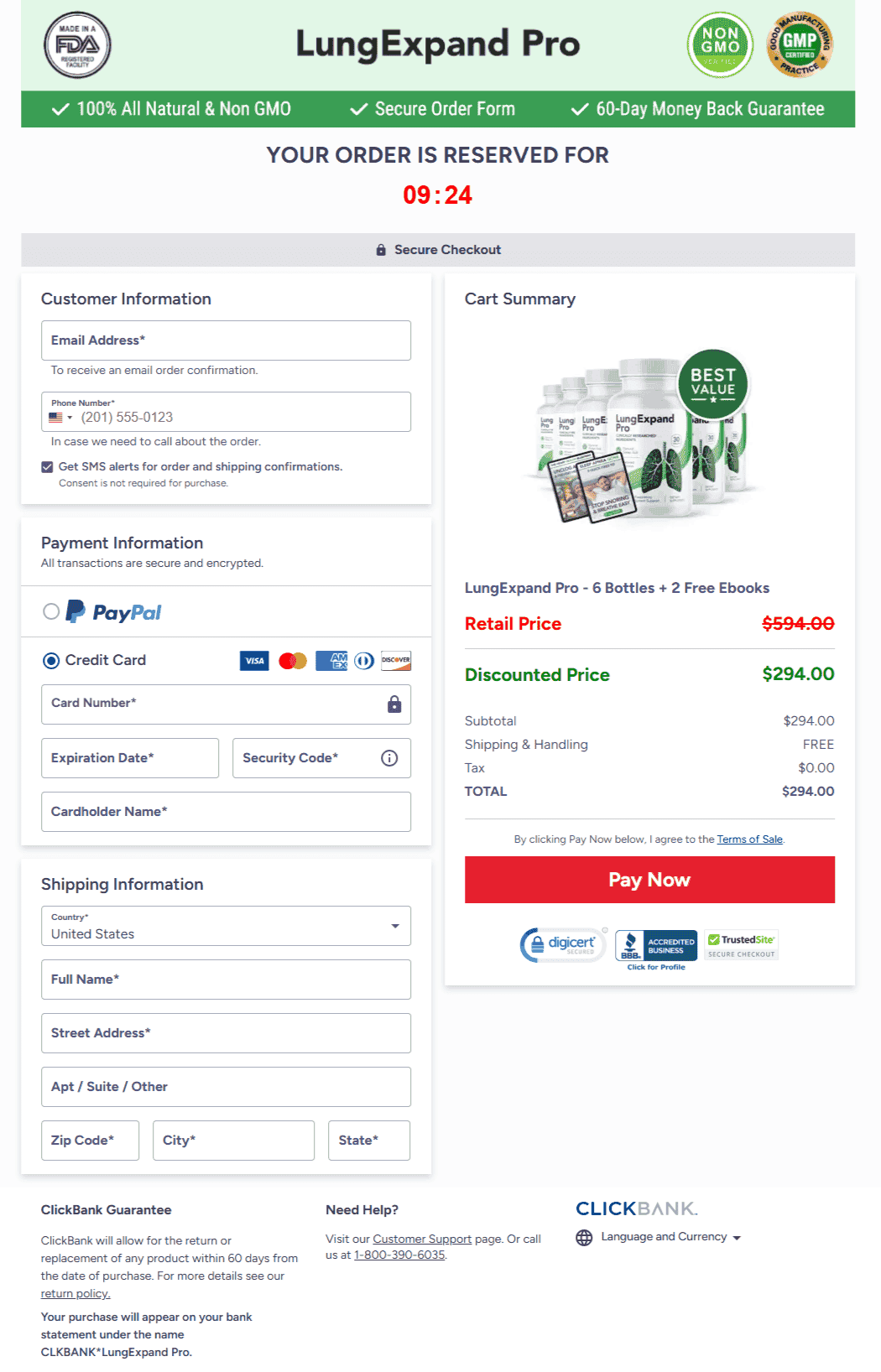Open the phone country flag dropdown
Screen dimensions: 881x1372
click(x=59, y=416)
